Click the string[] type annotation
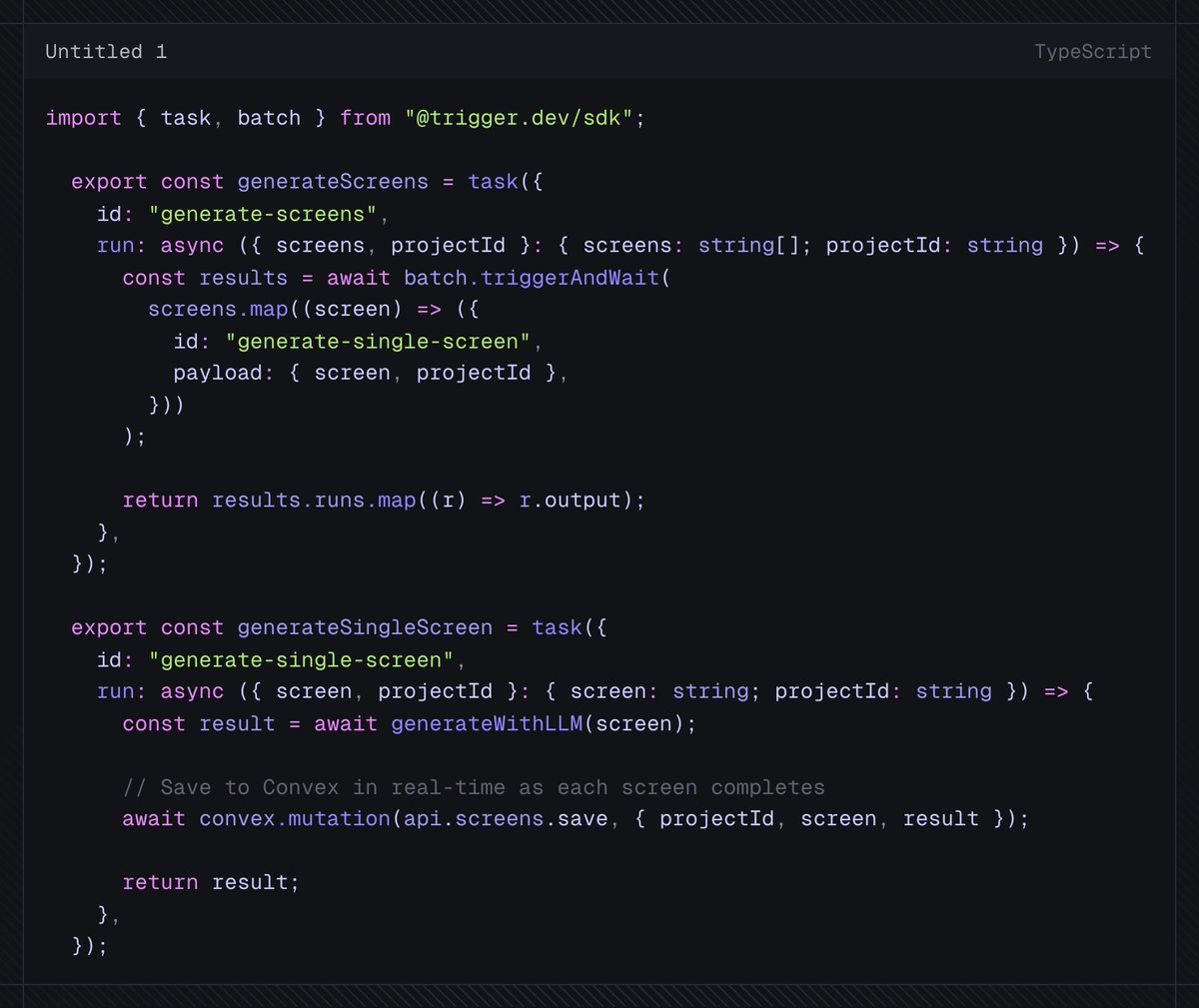 749,246
